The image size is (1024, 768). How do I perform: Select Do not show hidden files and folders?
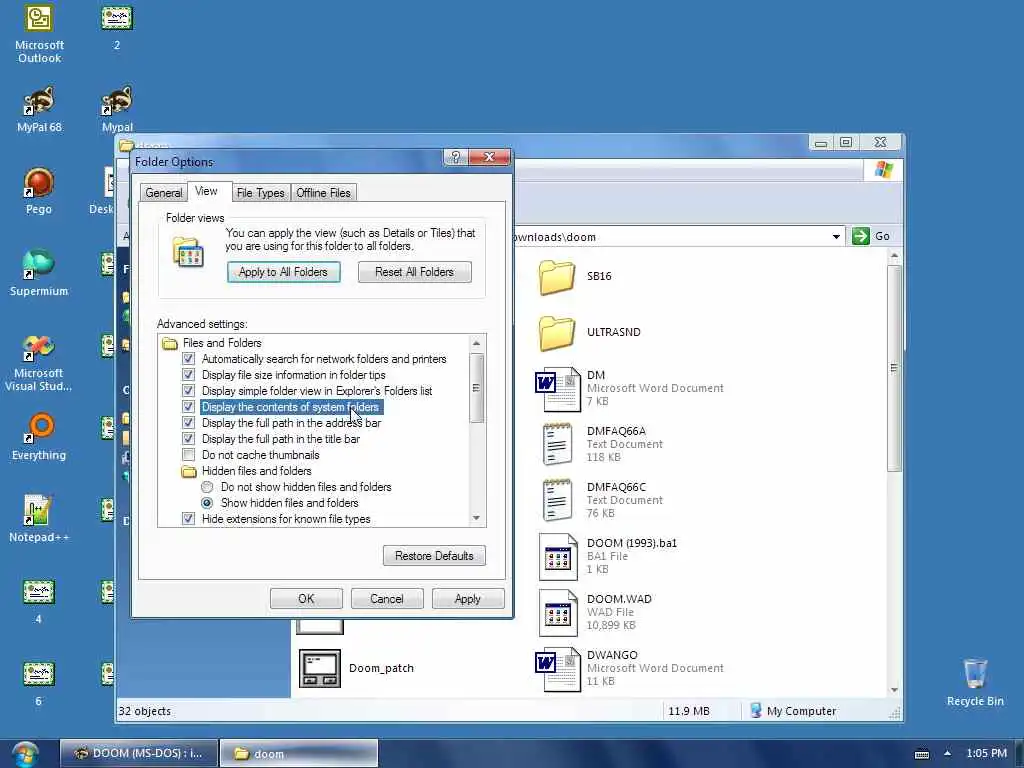207,487
